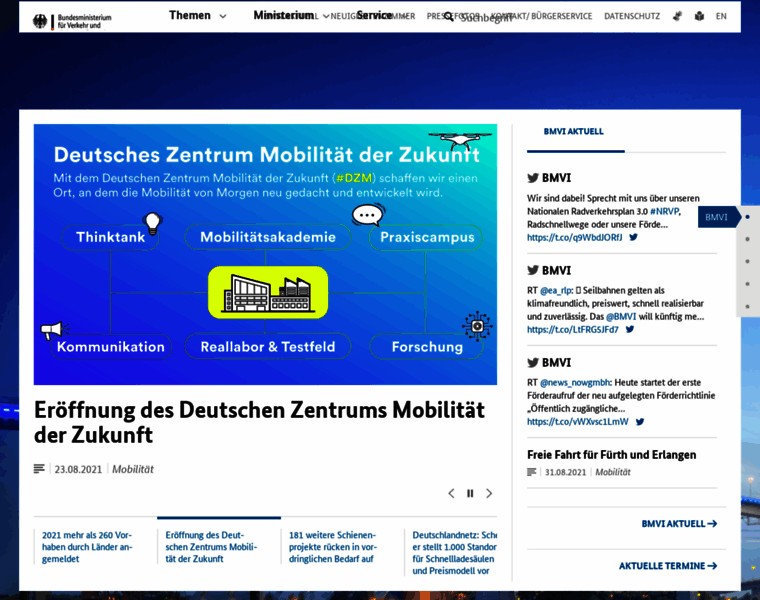Jump to fifth section dot in side navigation
Viewport: 760px width, 600px height.
click(x=747, y=306)
